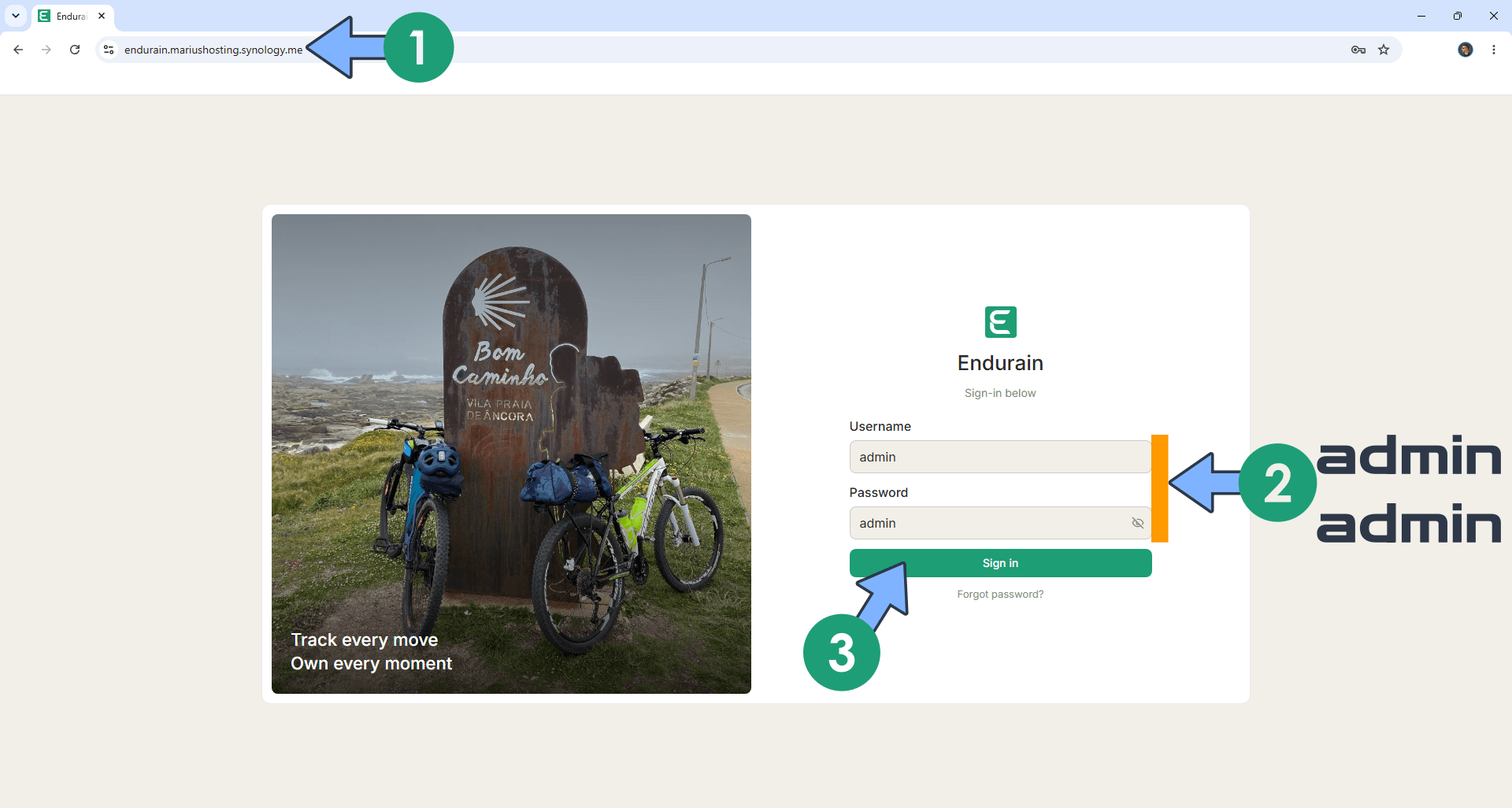Open the Chrome three-dot menu
Screen dimensions: 1512x808
point(1494,50)
